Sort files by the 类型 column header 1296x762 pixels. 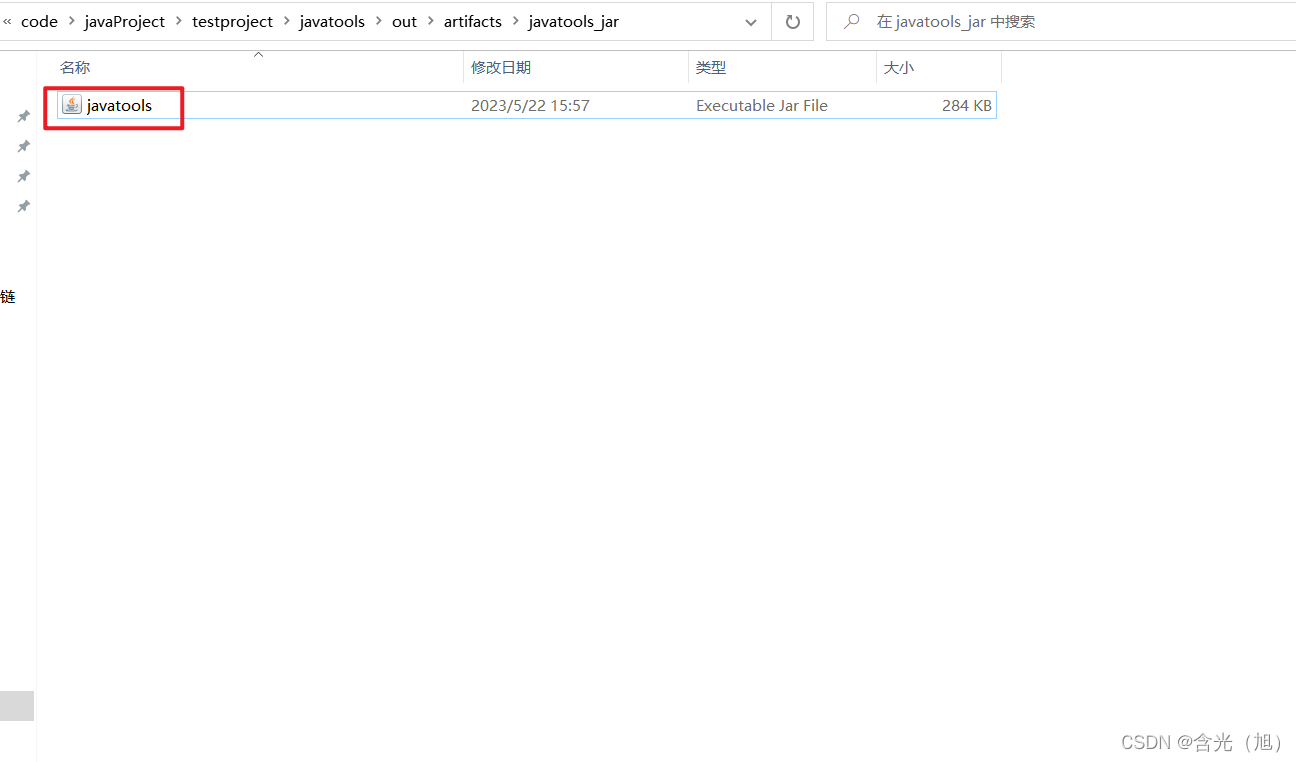[x=711, y=67]
